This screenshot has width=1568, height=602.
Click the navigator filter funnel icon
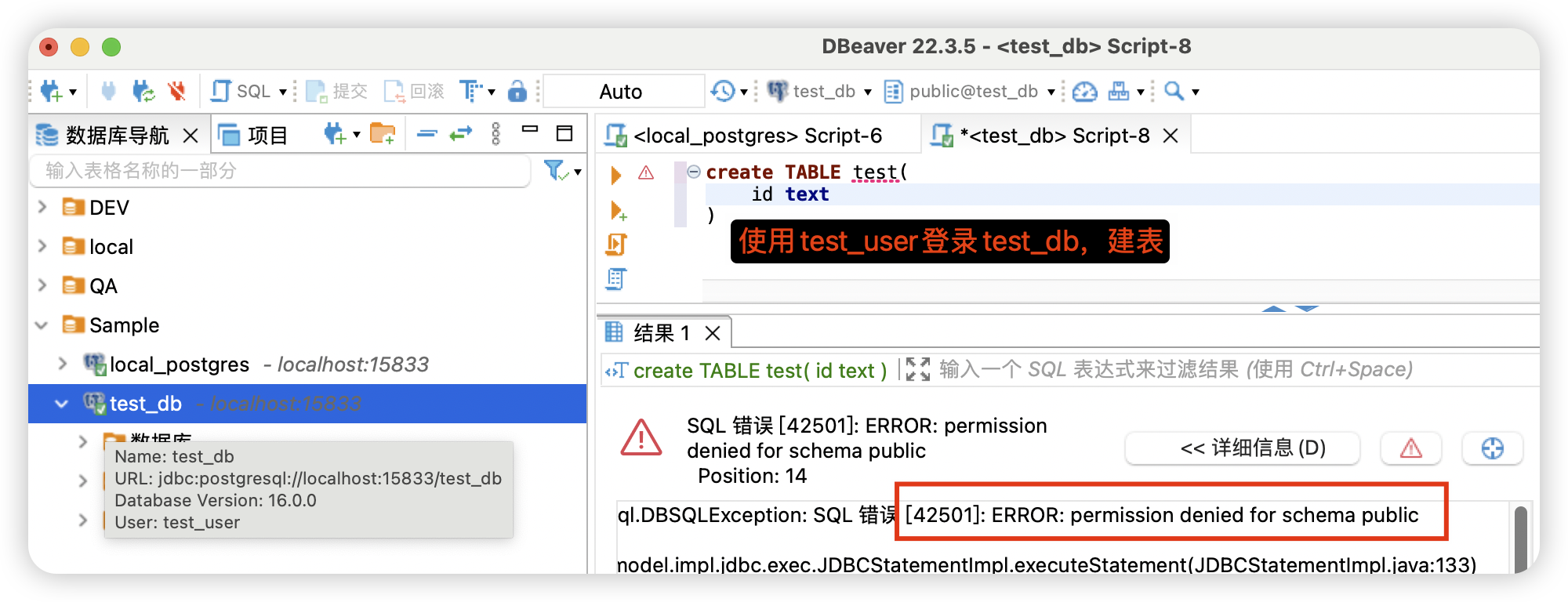555,170
